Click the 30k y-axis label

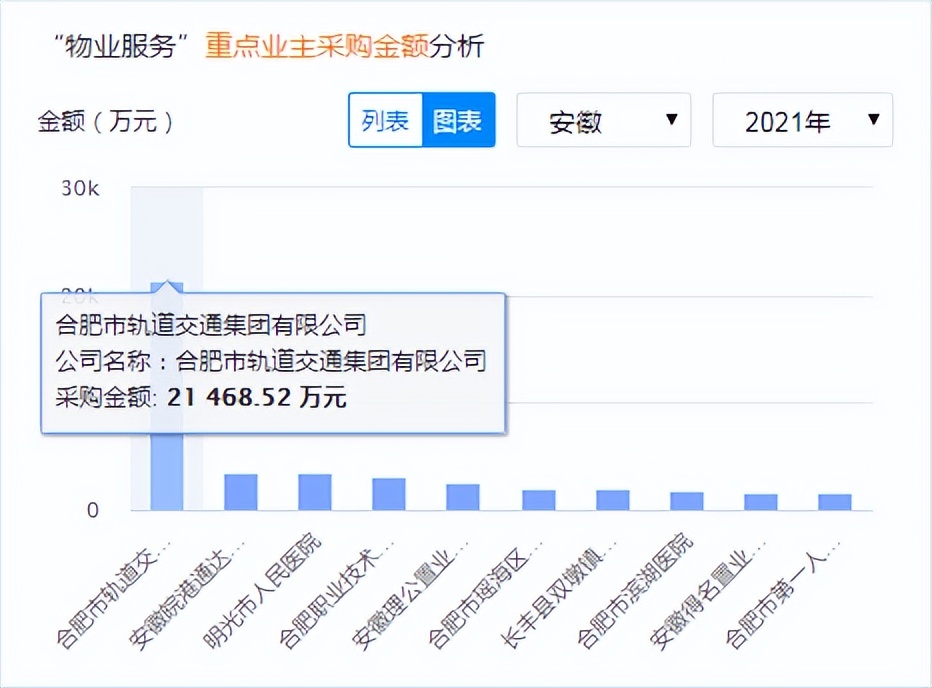point(78,187)
